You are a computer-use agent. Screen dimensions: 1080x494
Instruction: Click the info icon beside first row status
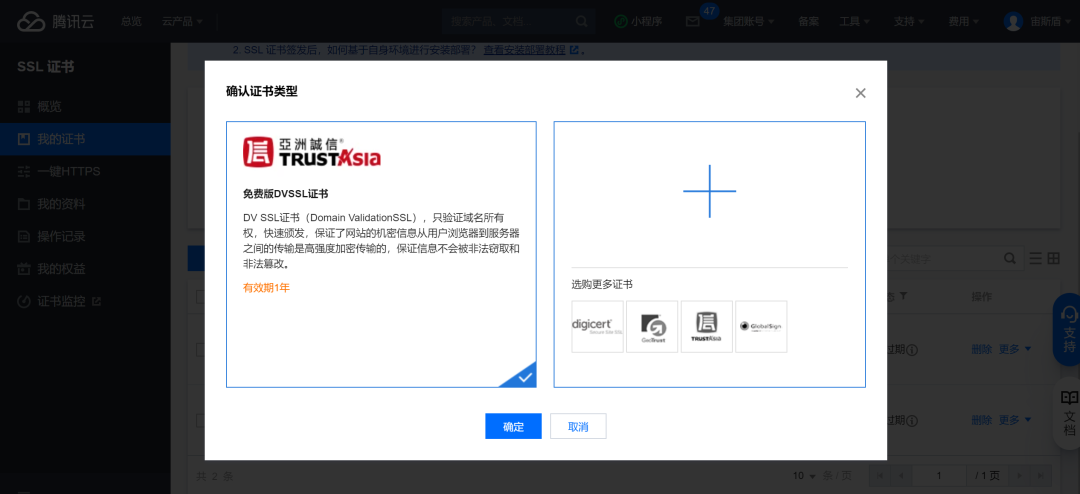point(912,350)
